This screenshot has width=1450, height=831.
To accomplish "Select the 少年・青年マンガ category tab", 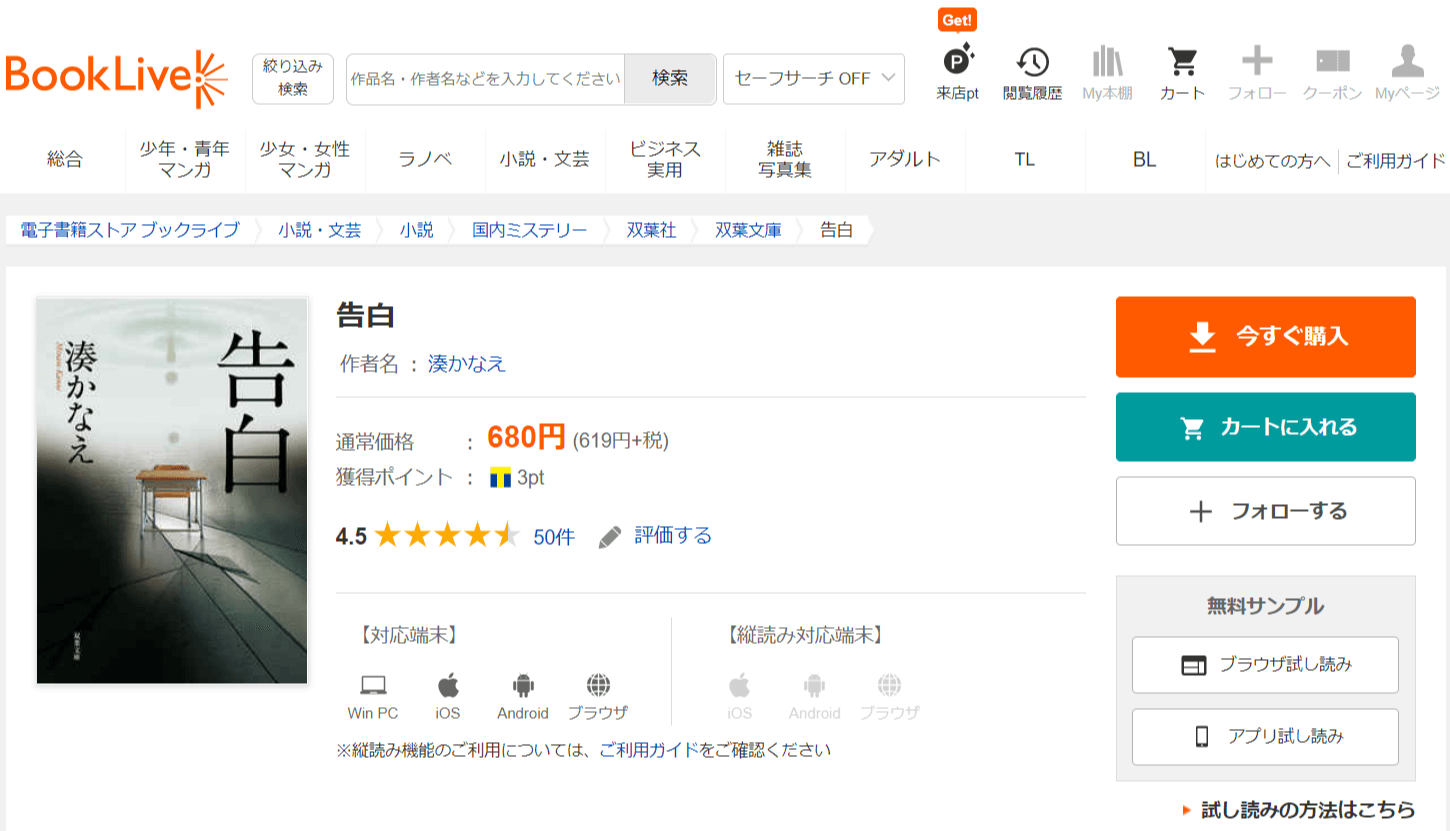I will (185, 159).
